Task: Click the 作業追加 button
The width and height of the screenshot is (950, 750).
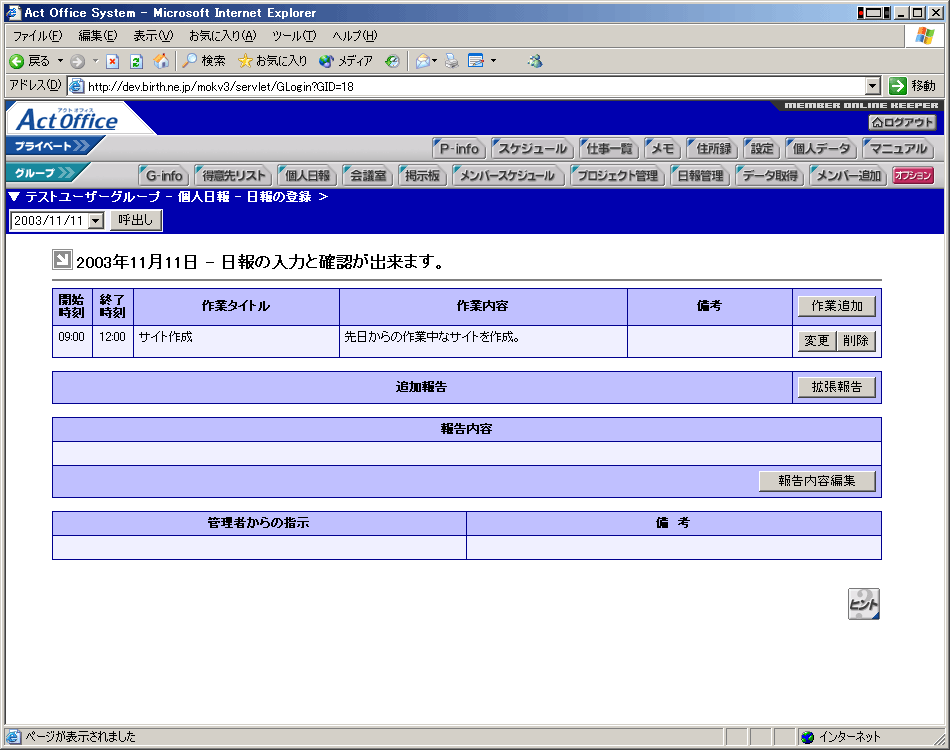Action: (837, 306)
